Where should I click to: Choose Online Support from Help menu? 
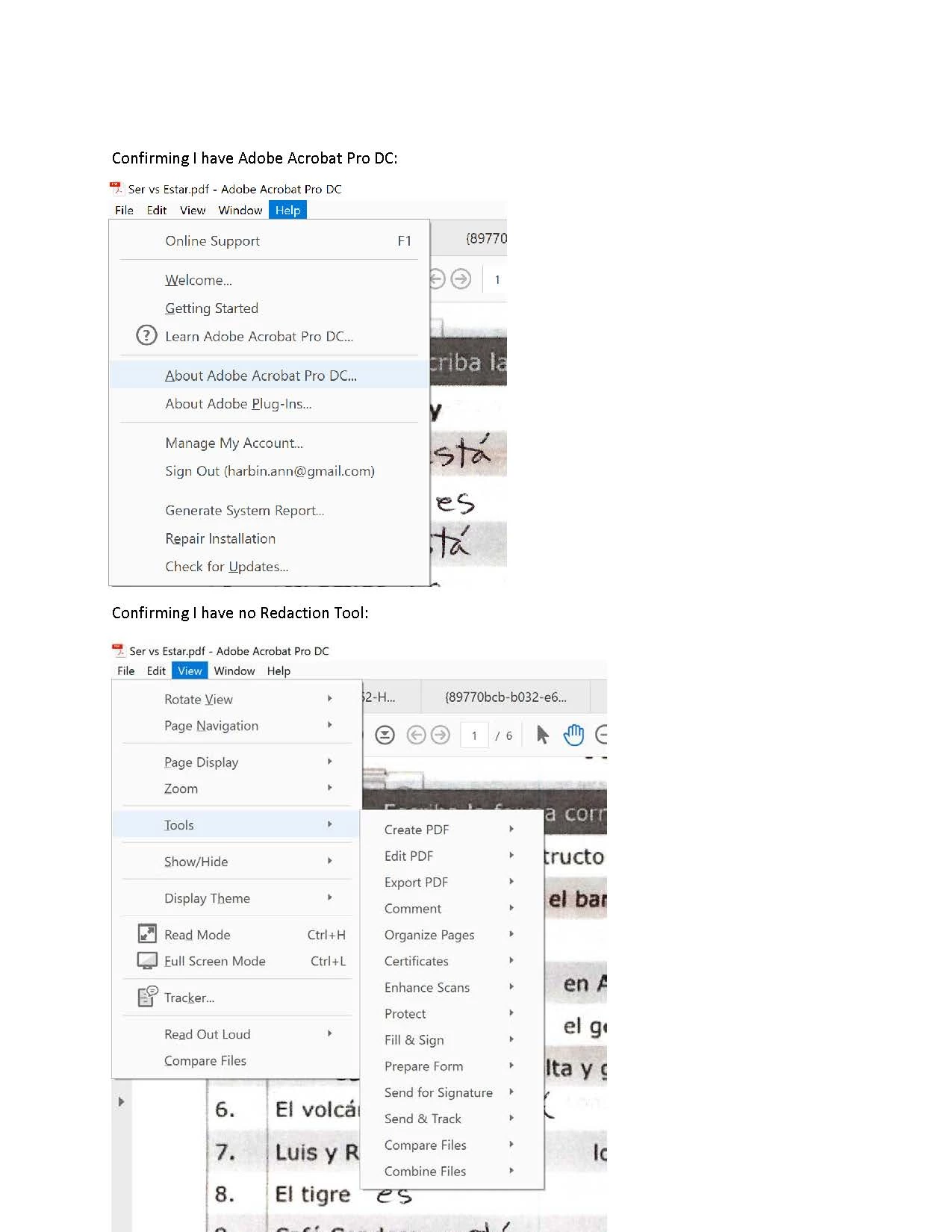point(270,240)
